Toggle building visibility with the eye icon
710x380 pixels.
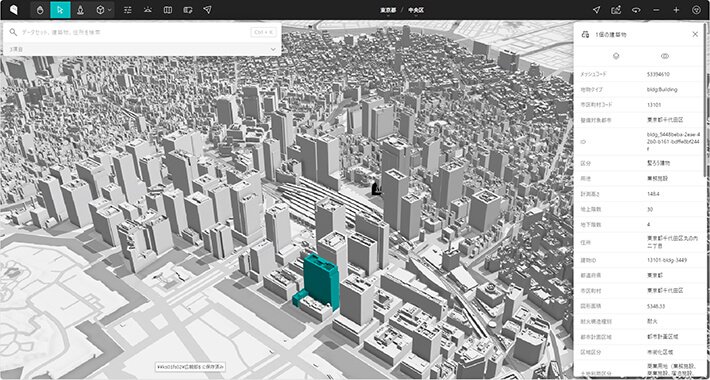pos(665,56)
